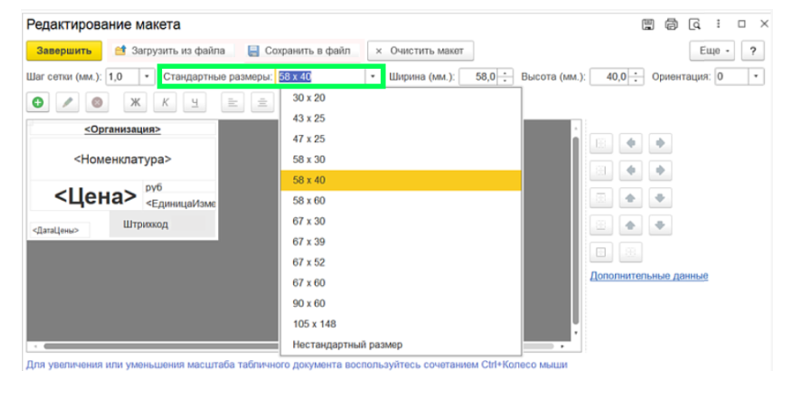Image resolution: width=793 pixels, height=394 pixels.
Task: Open the three-dot menu in title bar
Action: (x=718, y=24)
